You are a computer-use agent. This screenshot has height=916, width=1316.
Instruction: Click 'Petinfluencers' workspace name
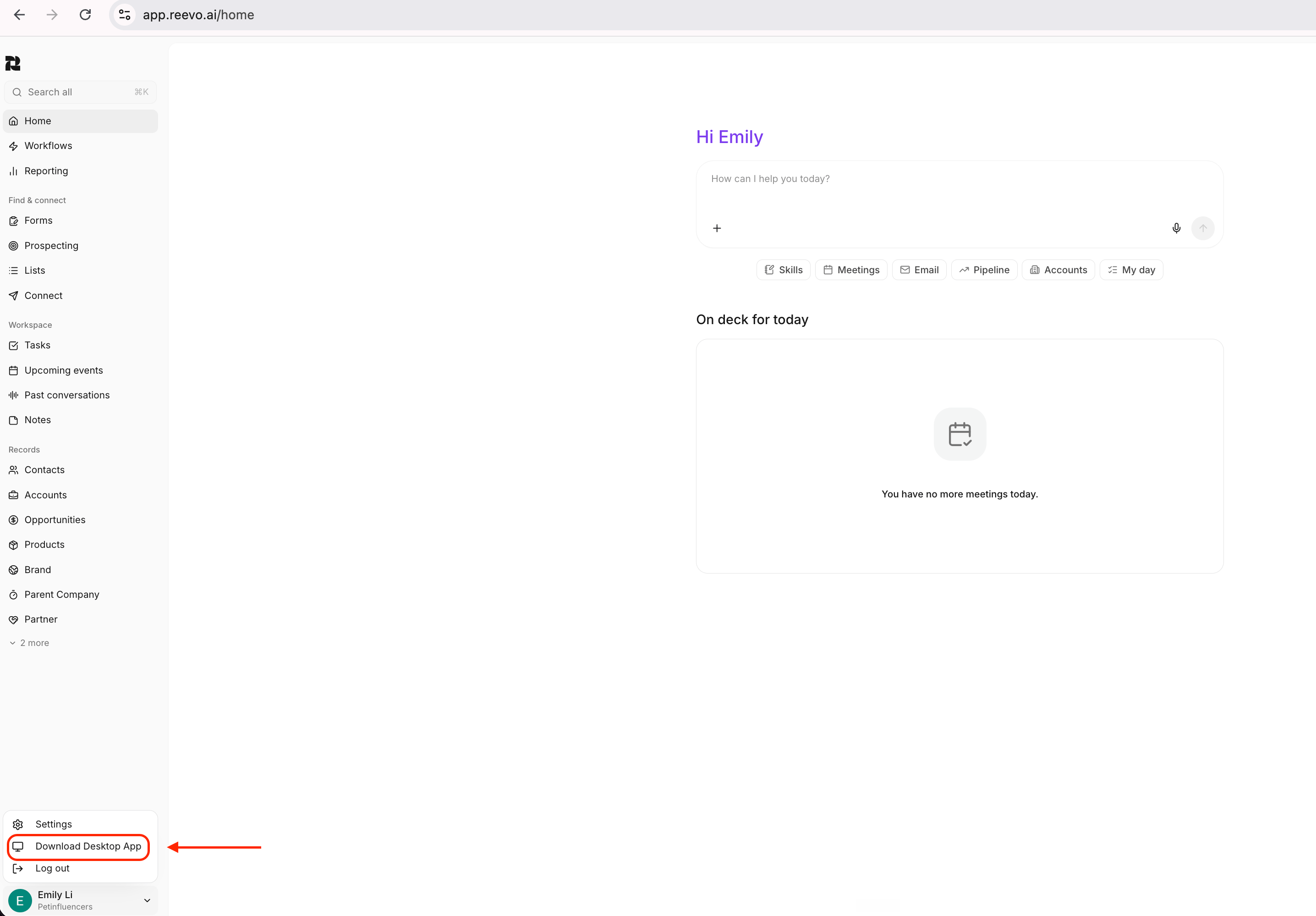pyautogui.click(x=65, y=907)
